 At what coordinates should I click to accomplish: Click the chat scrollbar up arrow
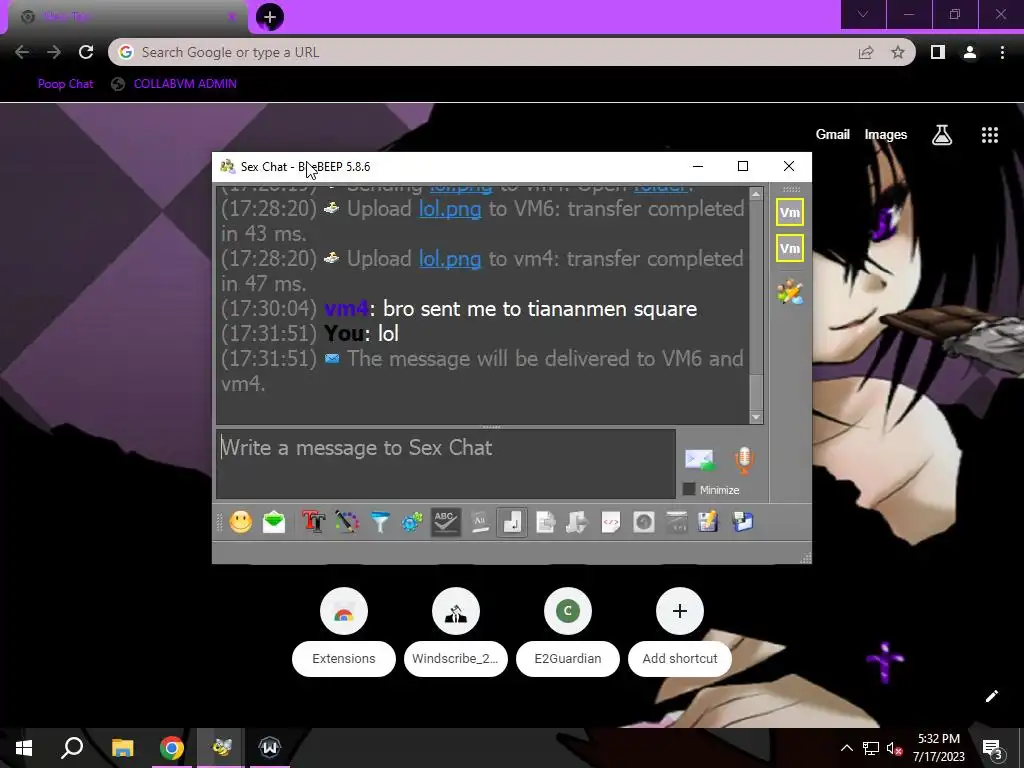[756, 194]
